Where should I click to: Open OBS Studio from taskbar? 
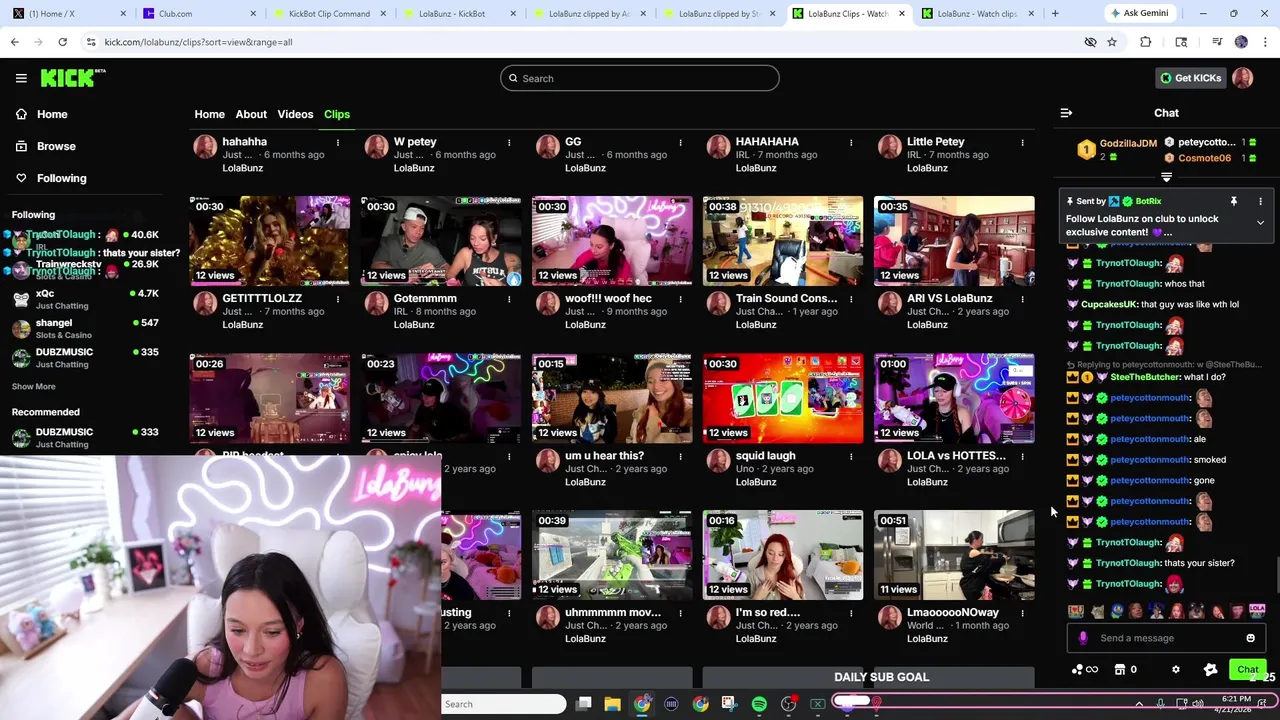click(x=788, y=704)
